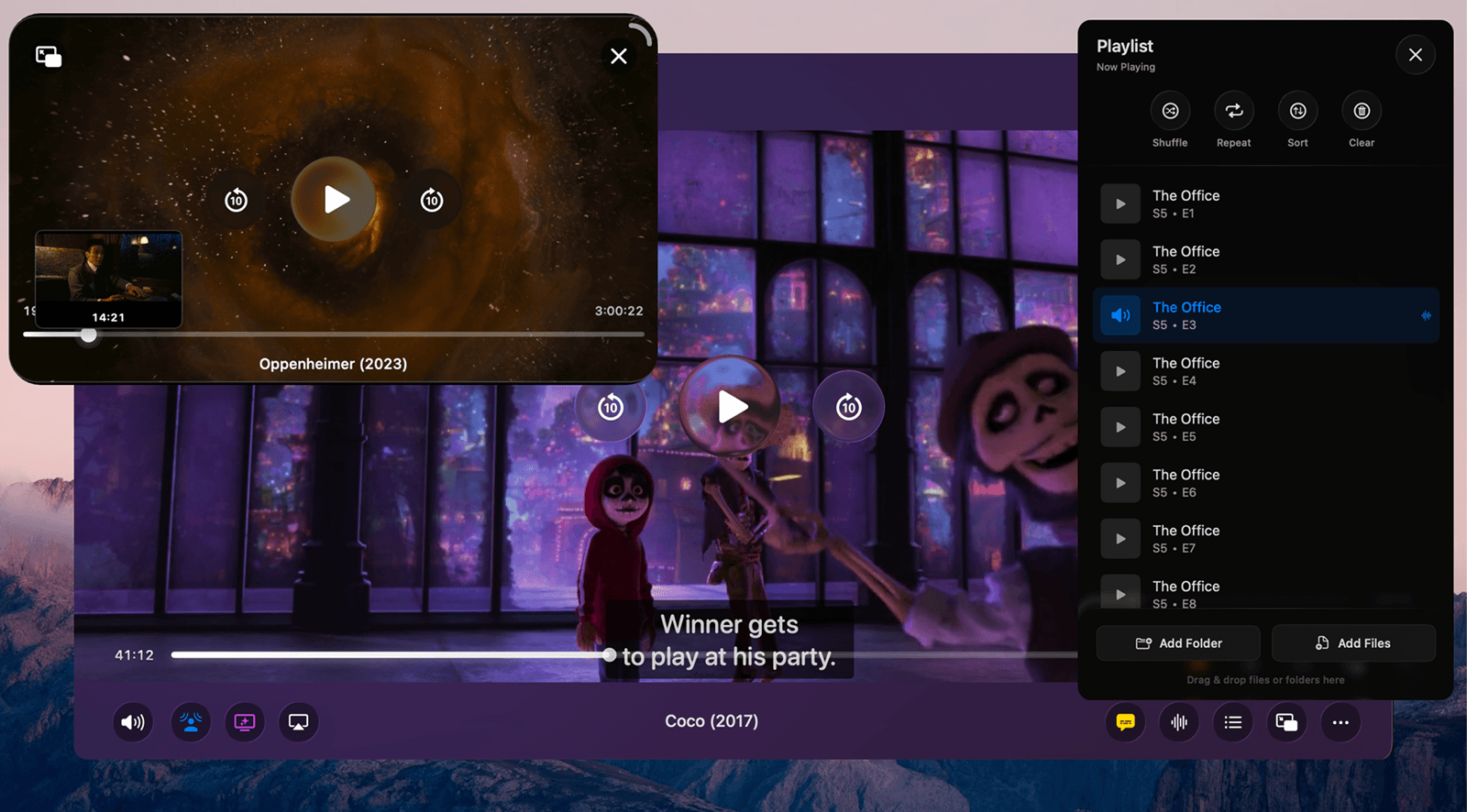Toggle subtitles with yellow caption icon
This screenshot has height=812, width=1467.
[1125, 722]
